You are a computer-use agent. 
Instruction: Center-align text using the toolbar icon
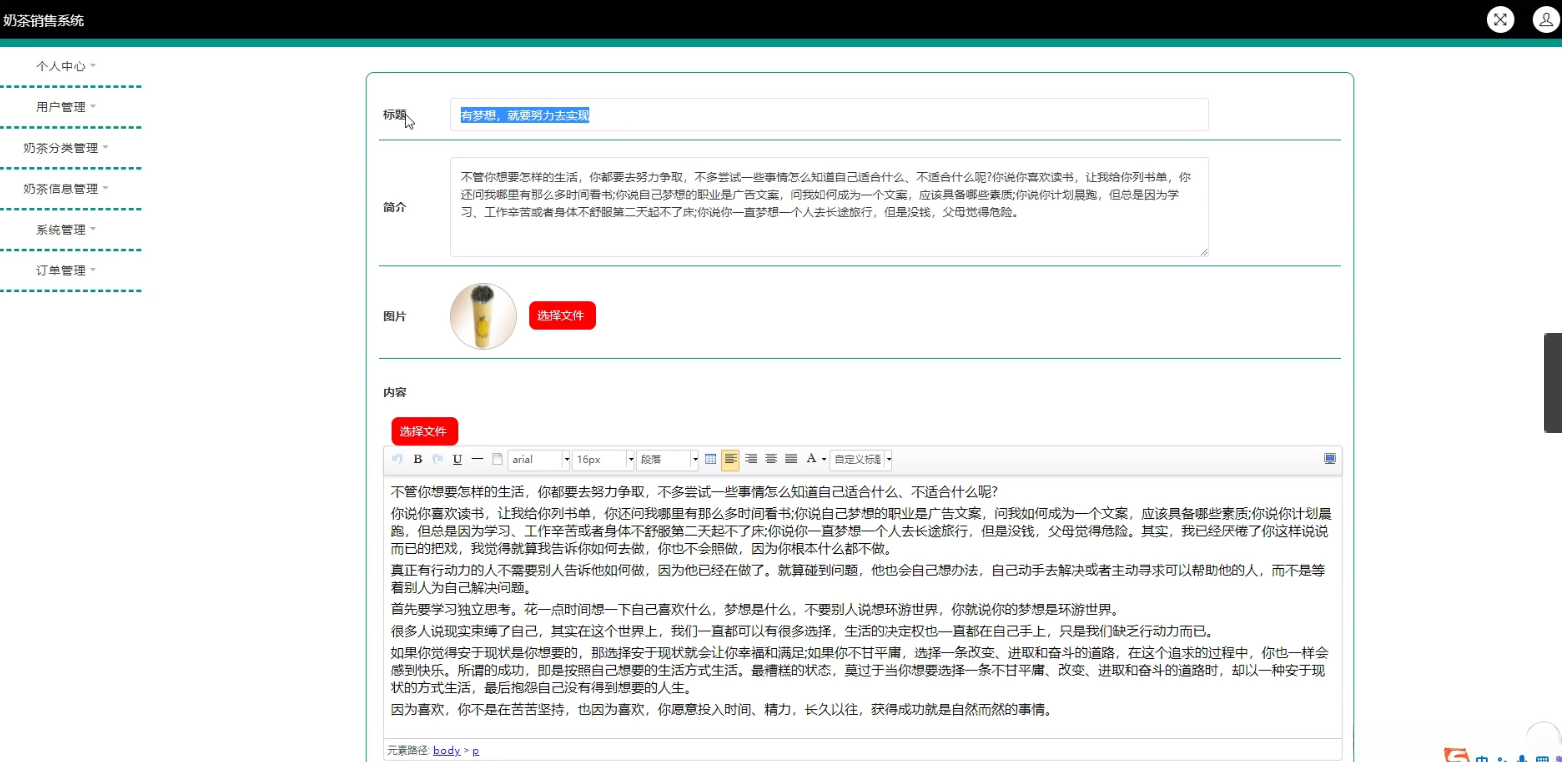pos(771,459)
